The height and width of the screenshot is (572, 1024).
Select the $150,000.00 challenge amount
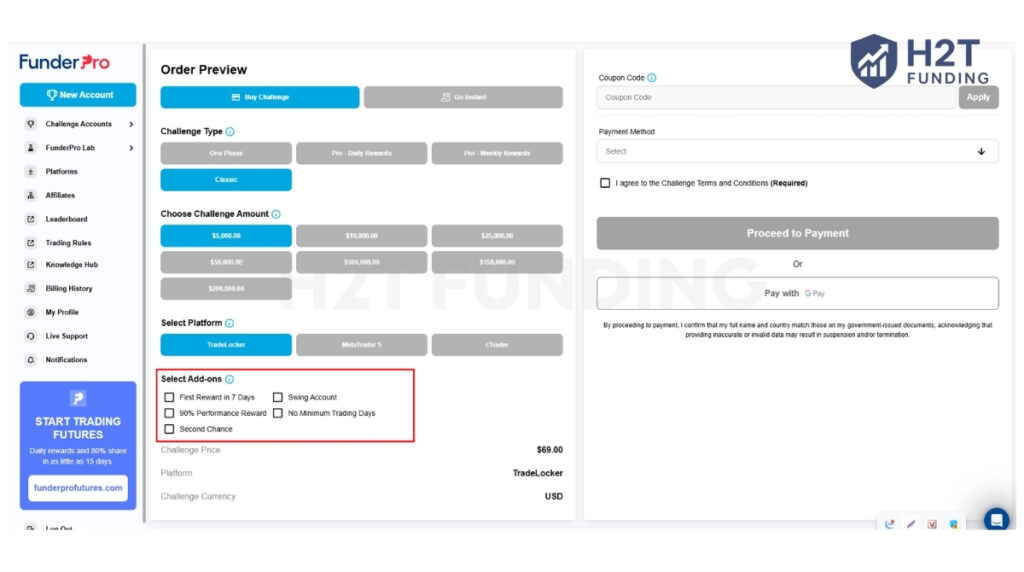(497, 262)
